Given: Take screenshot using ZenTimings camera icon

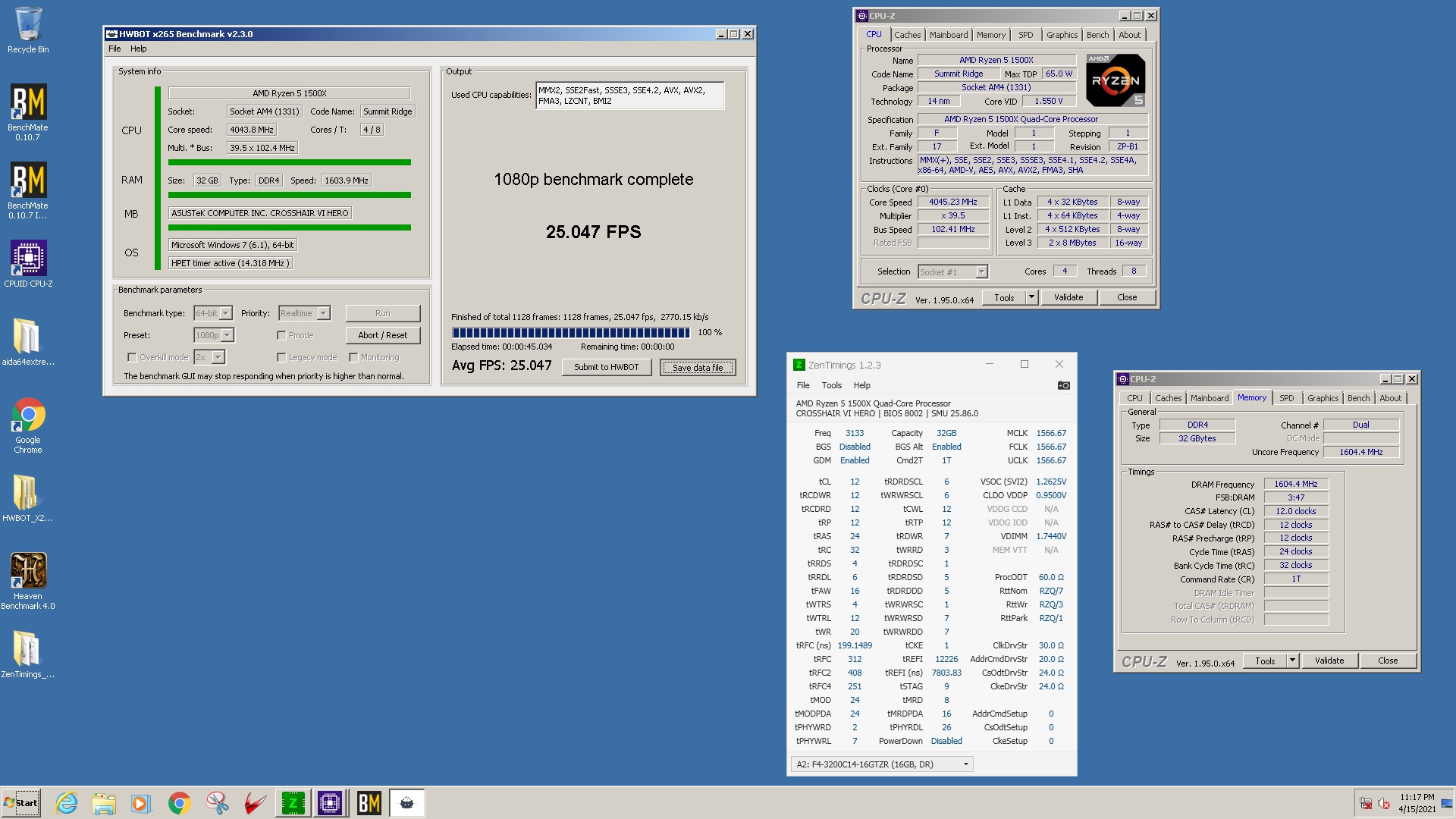Looking at the screenshot, I should click(1063, 385).
